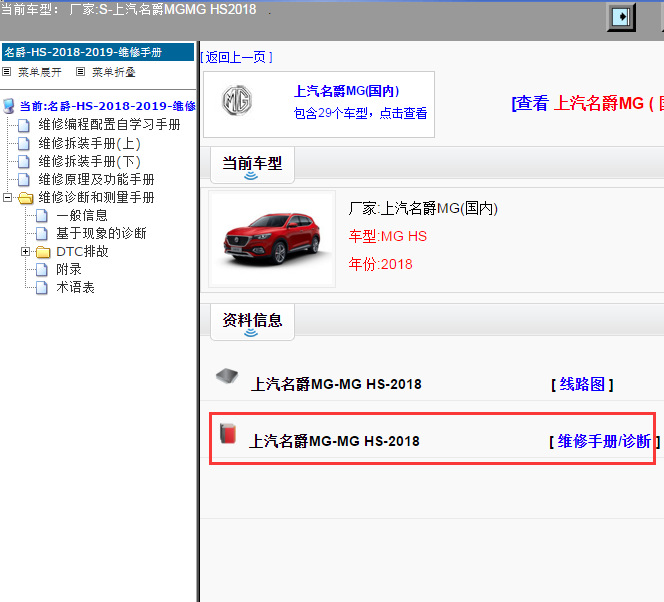Click the folder icon for 维修诊断和测量手册
The width and height of the screenshot is (664, 602).
26,198
